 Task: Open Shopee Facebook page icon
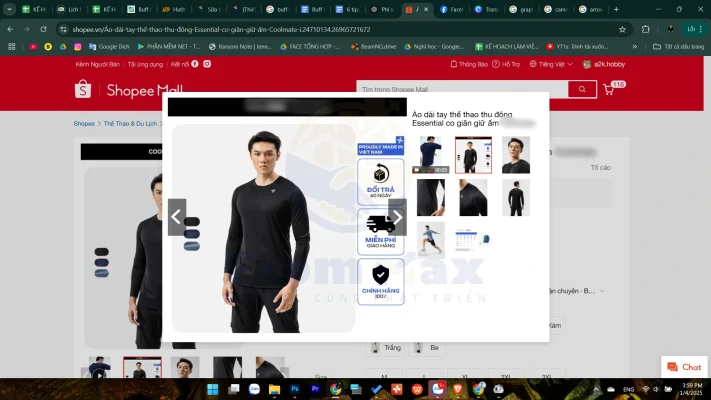[195, 64]
